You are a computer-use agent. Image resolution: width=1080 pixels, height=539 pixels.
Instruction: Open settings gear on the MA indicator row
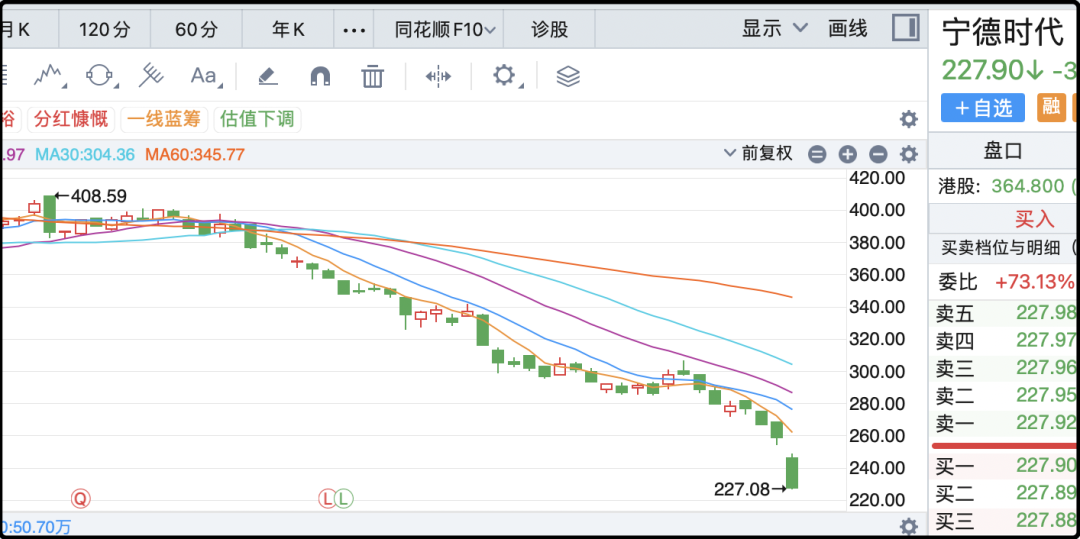(908, 154)
